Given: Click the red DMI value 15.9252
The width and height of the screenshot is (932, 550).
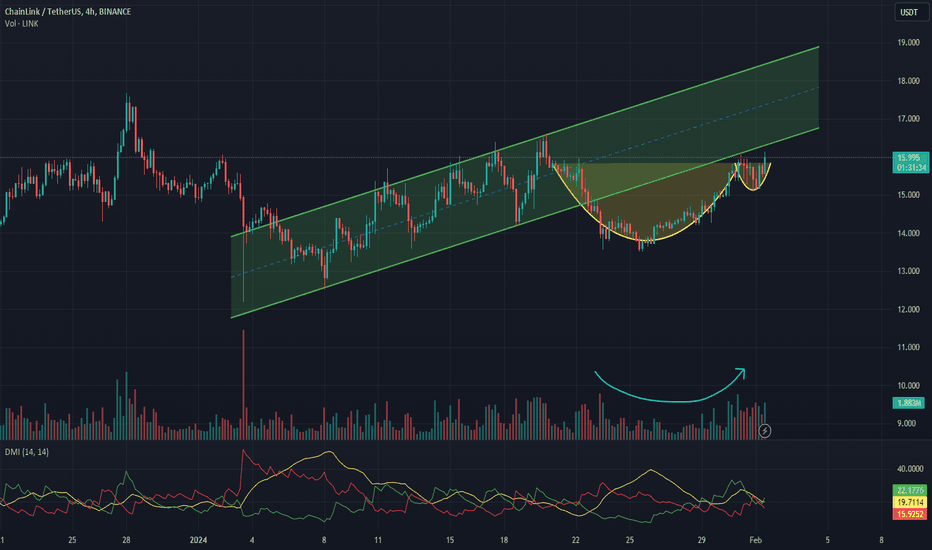Looking at the screenshot, I should pyautogui.click(x=910, y=514).
